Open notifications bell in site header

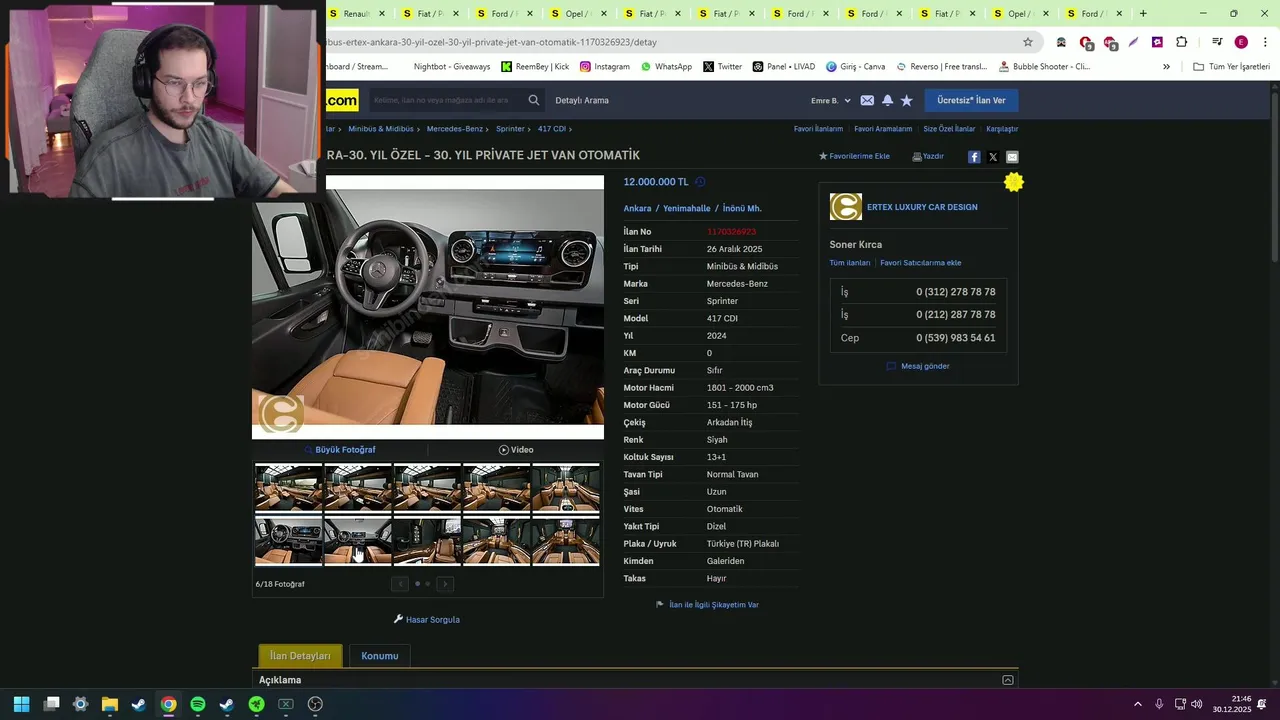(x=887, y=100)
